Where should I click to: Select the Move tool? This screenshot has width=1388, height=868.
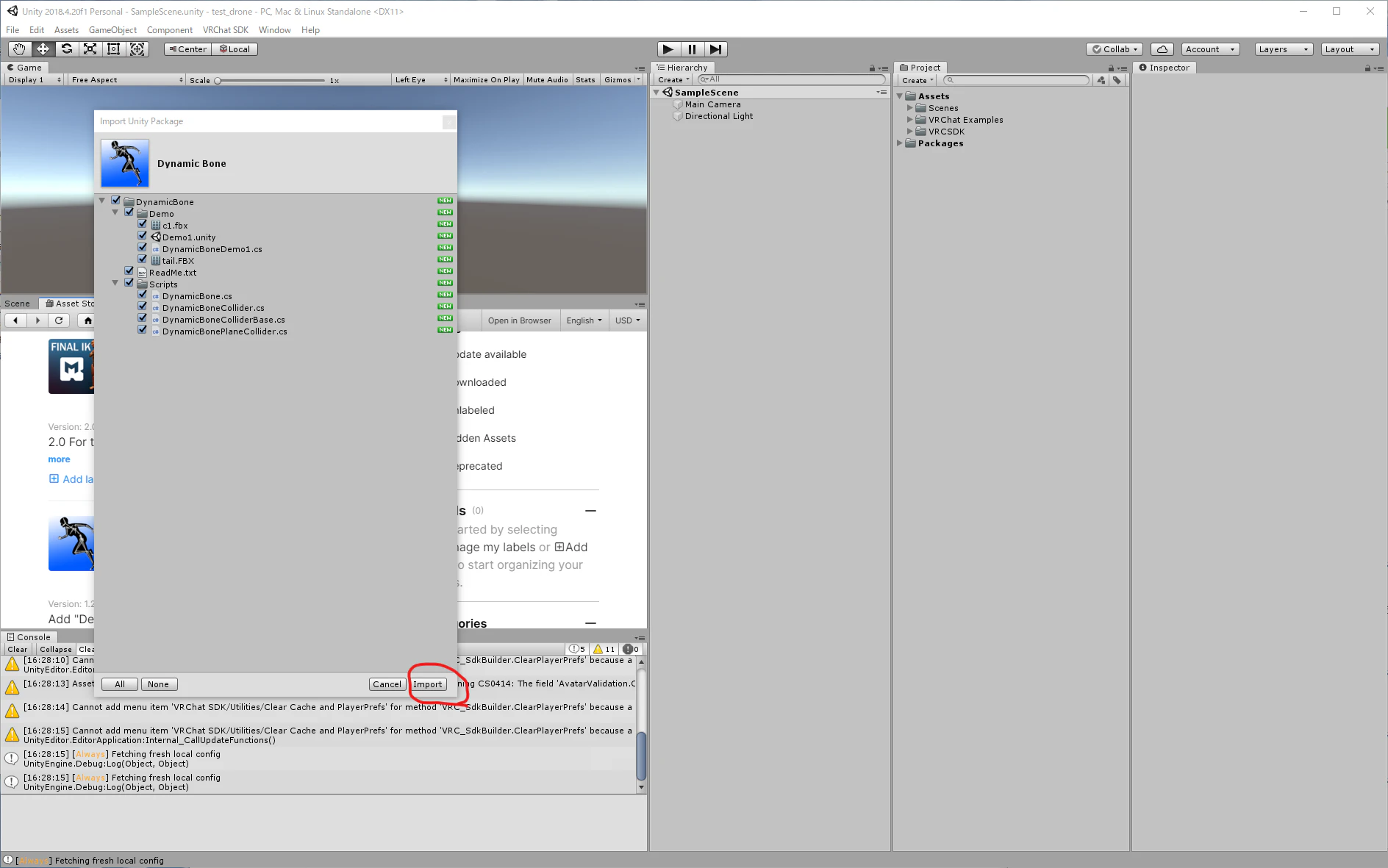pyautogui.click(x=43, y=49)
